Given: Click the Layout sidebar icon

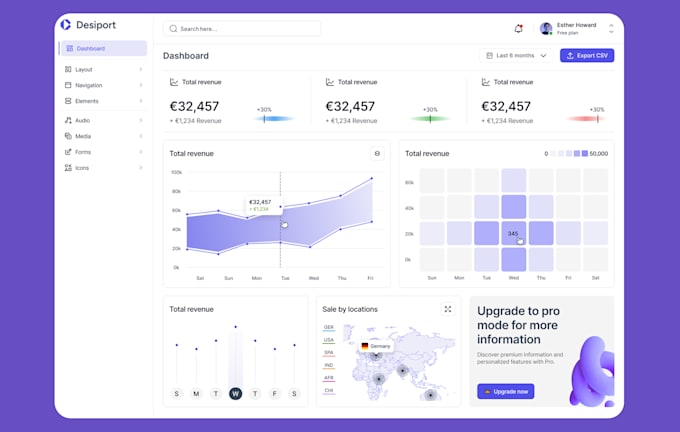Looking at the screenshot, I should pos(68,69).
